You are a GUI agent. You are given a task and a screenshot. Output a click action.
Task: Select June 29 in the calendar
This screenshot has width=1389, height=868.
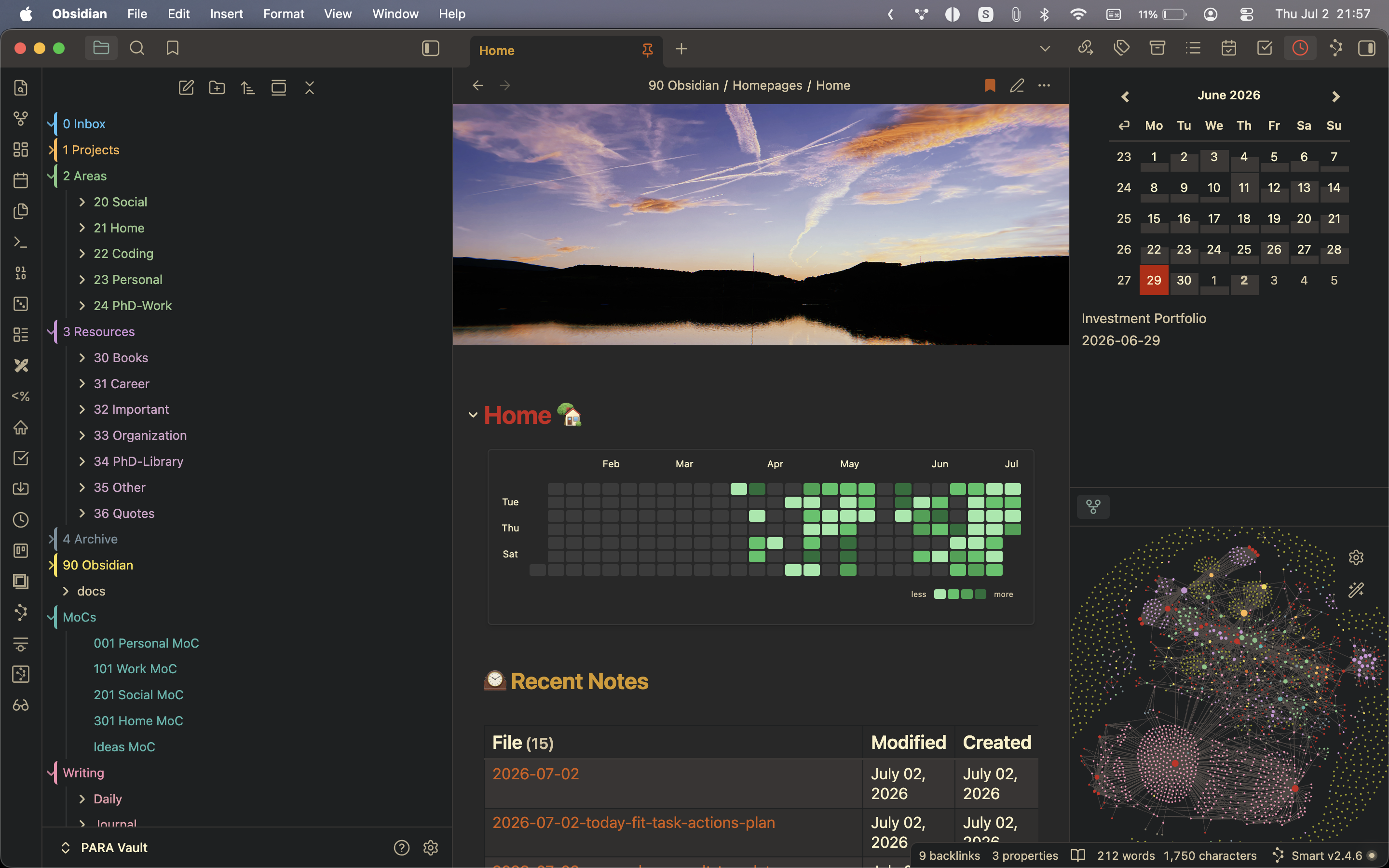[x=1154, y=280]
